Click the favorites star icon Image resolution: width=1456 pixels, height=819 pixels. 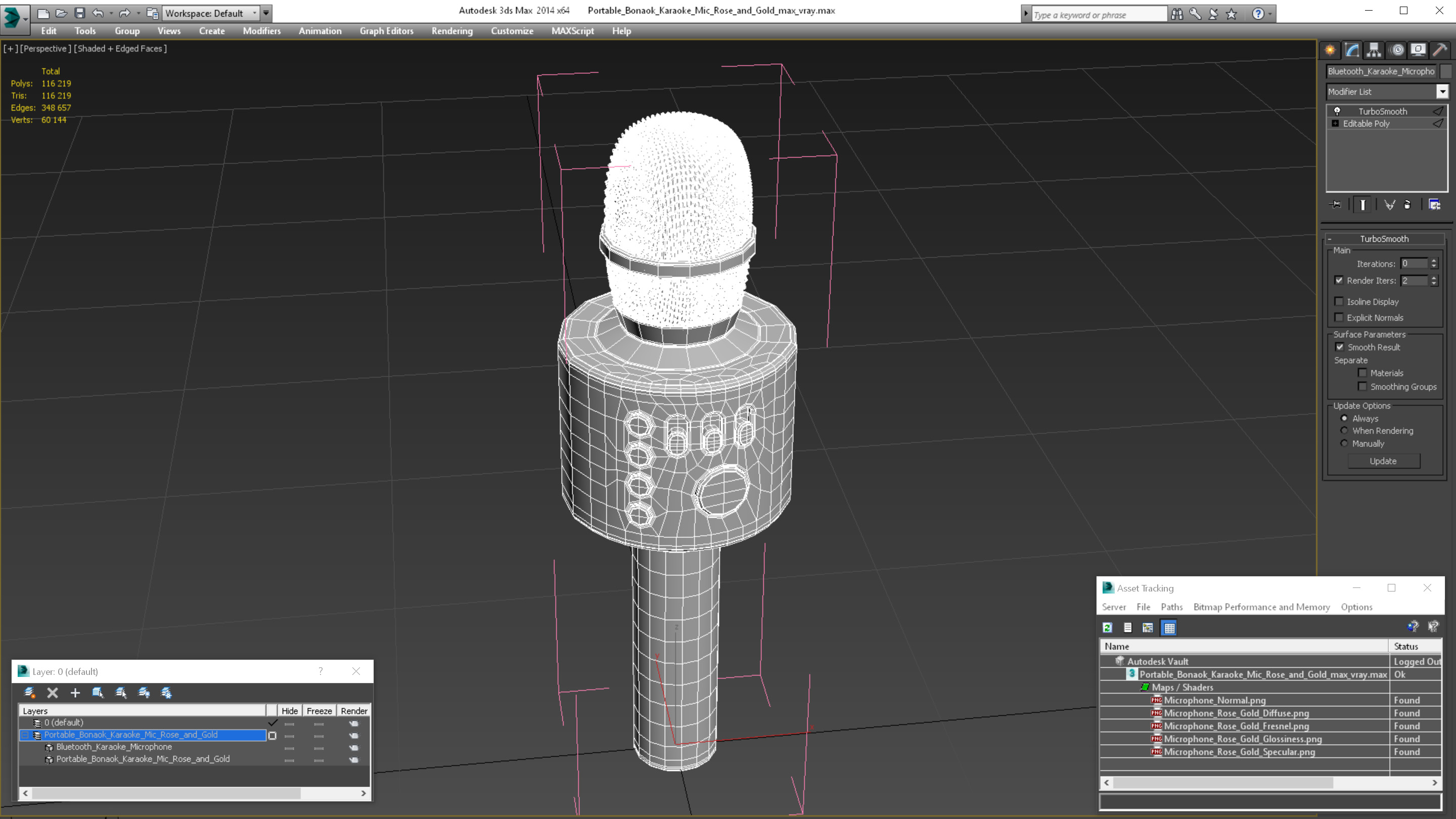pos(1232,14)
